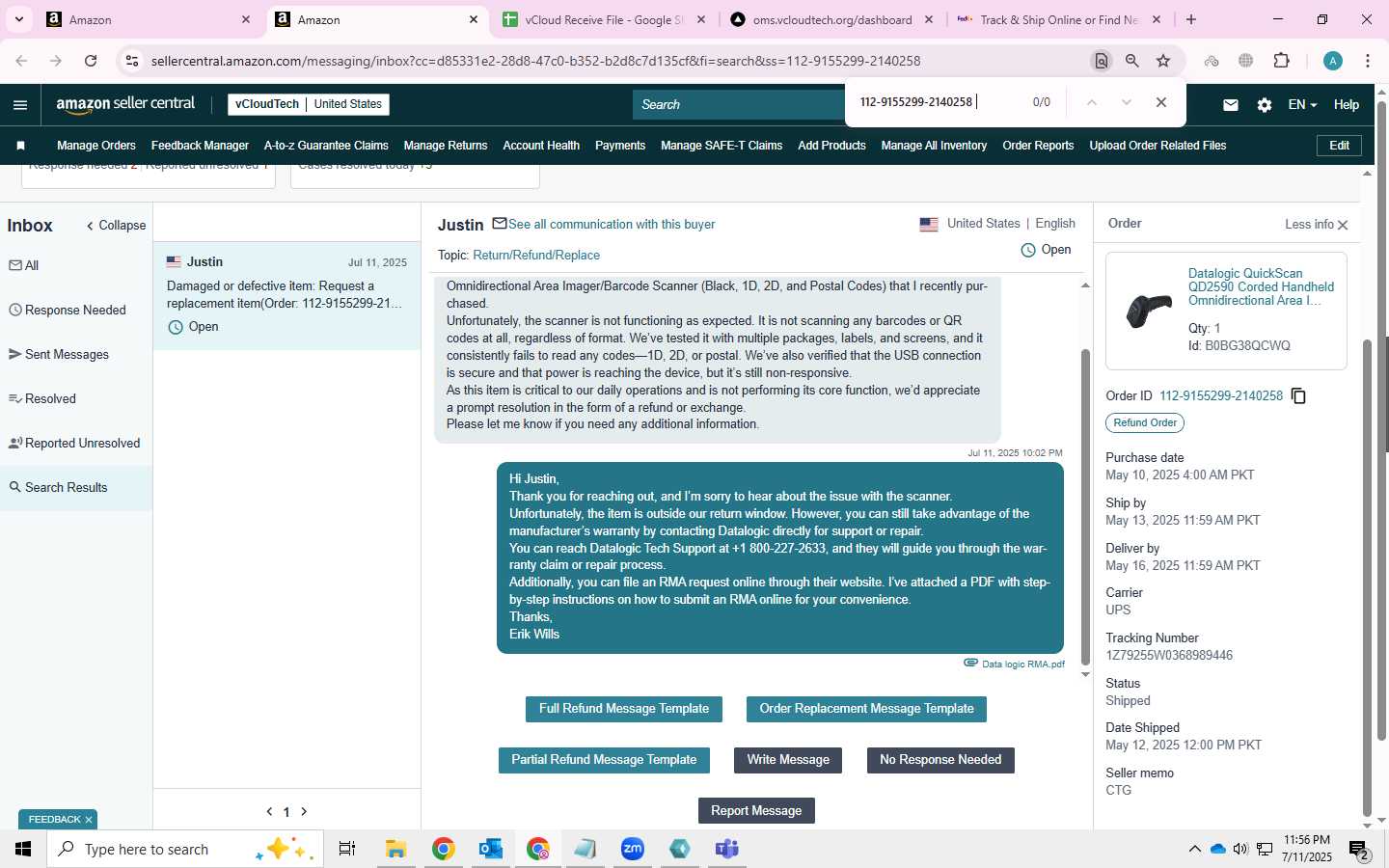Collapse the Inbox sidebar
Viewport: 1389px width, 868px height.
pos(116,226)
